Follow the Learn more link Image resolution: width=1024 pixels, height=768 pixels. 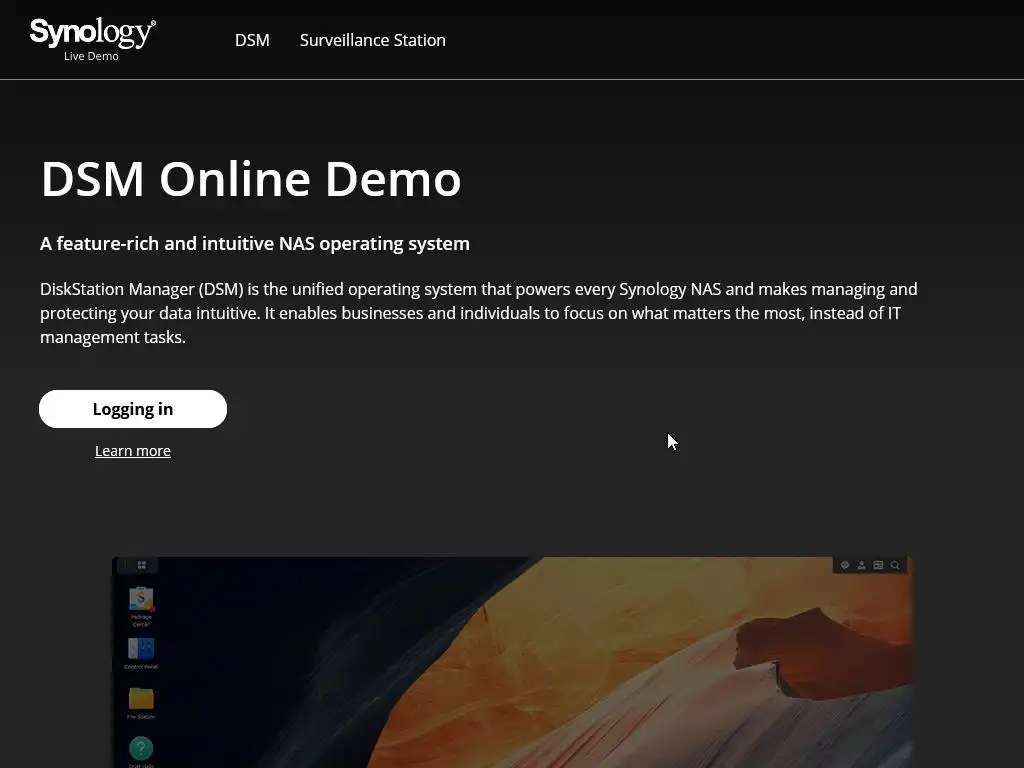click(133, 451)
